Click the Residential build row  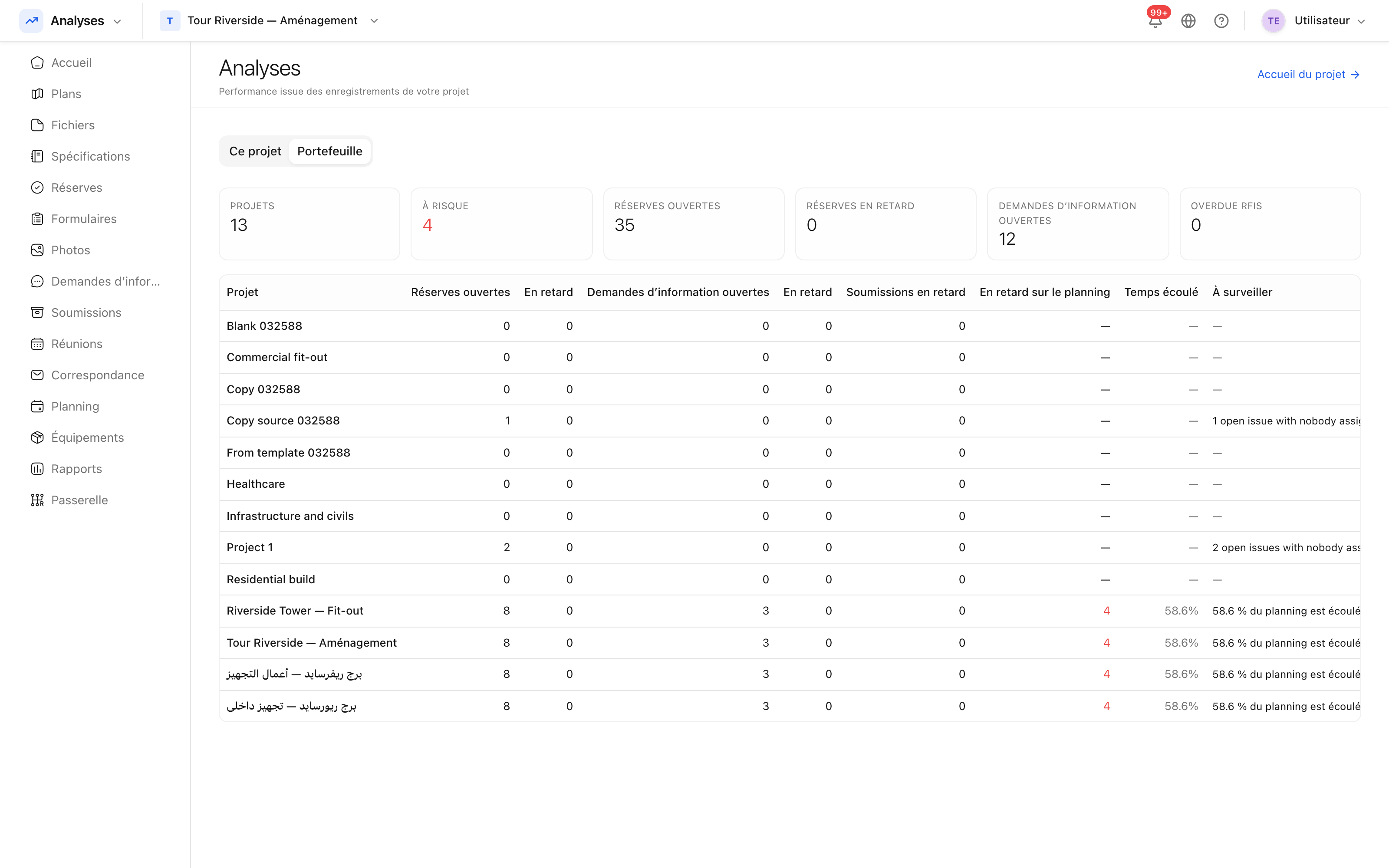pyautogui.click(x=790, y=579)
